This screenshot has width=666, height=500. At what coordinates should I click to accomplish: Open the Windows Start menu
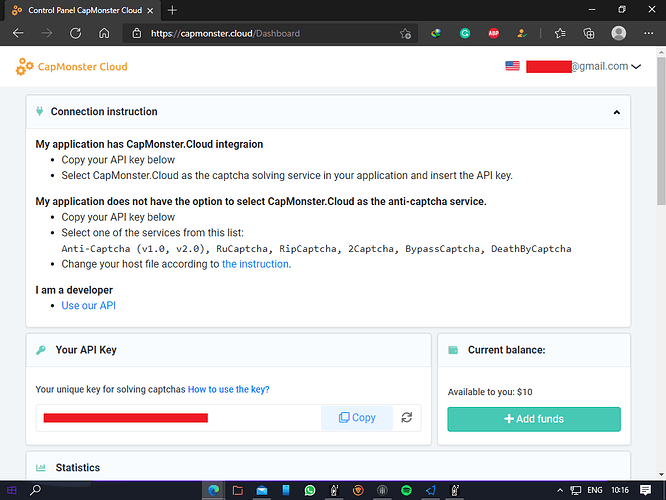(x=11, y=490)
